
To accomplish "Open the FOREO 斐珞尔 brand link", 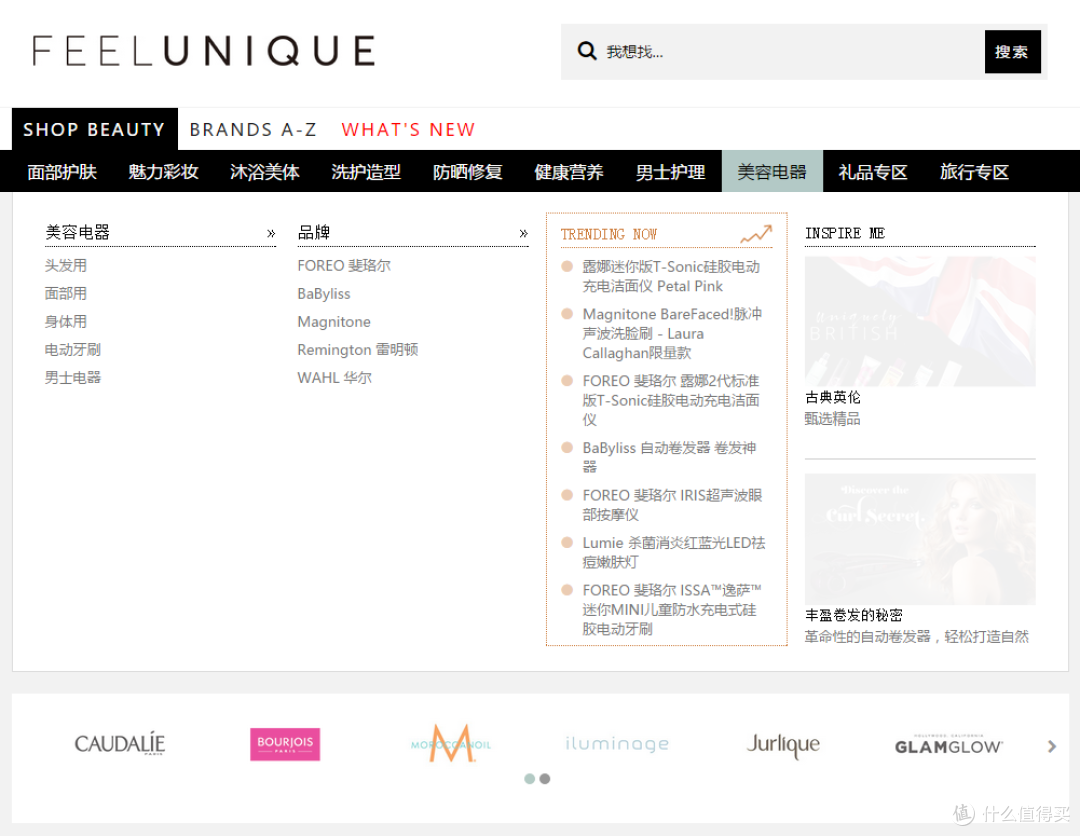I will coord(344,266).
